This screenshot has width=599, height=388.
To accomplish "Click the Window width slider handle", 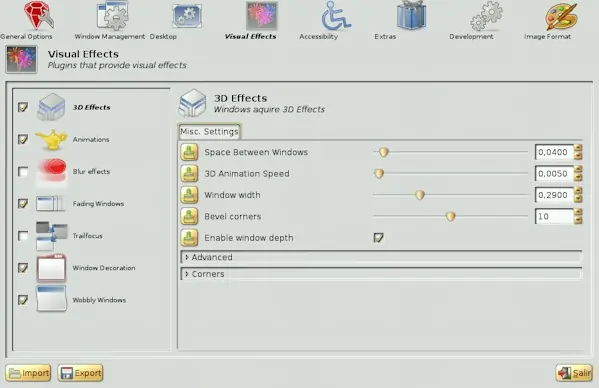I will pyautogui.click(x=420, y=195).
